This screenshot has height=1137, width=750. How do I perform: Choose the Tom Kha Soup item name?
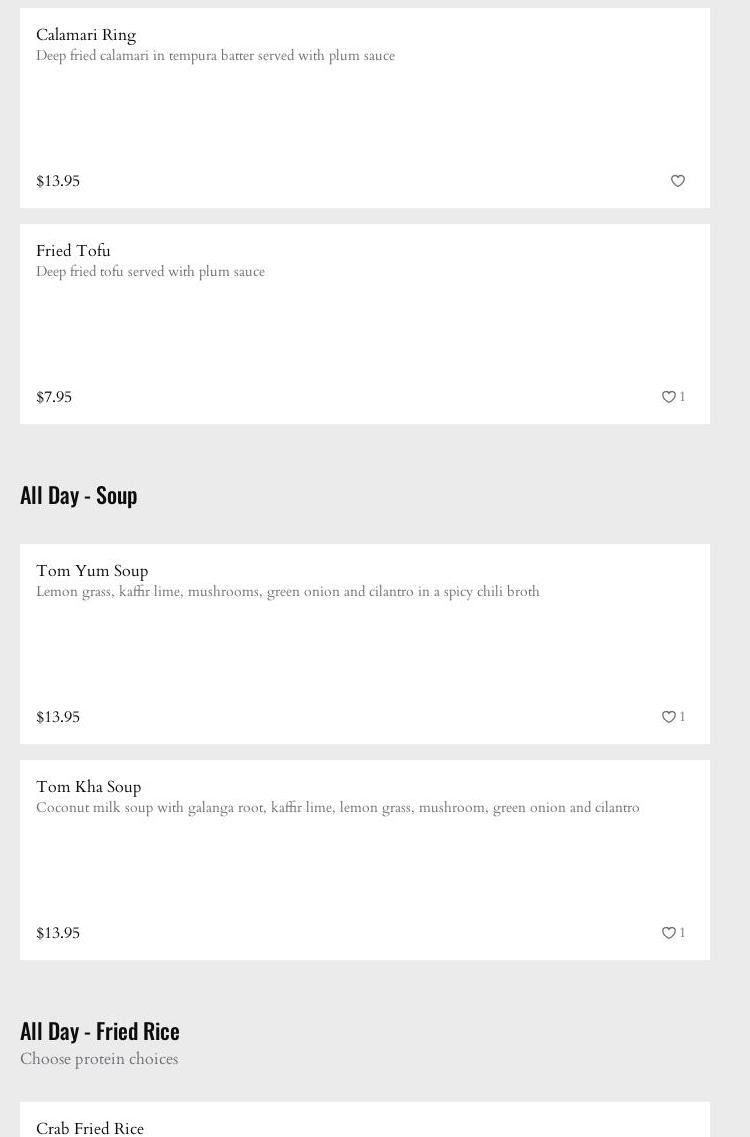pos(88,787)
